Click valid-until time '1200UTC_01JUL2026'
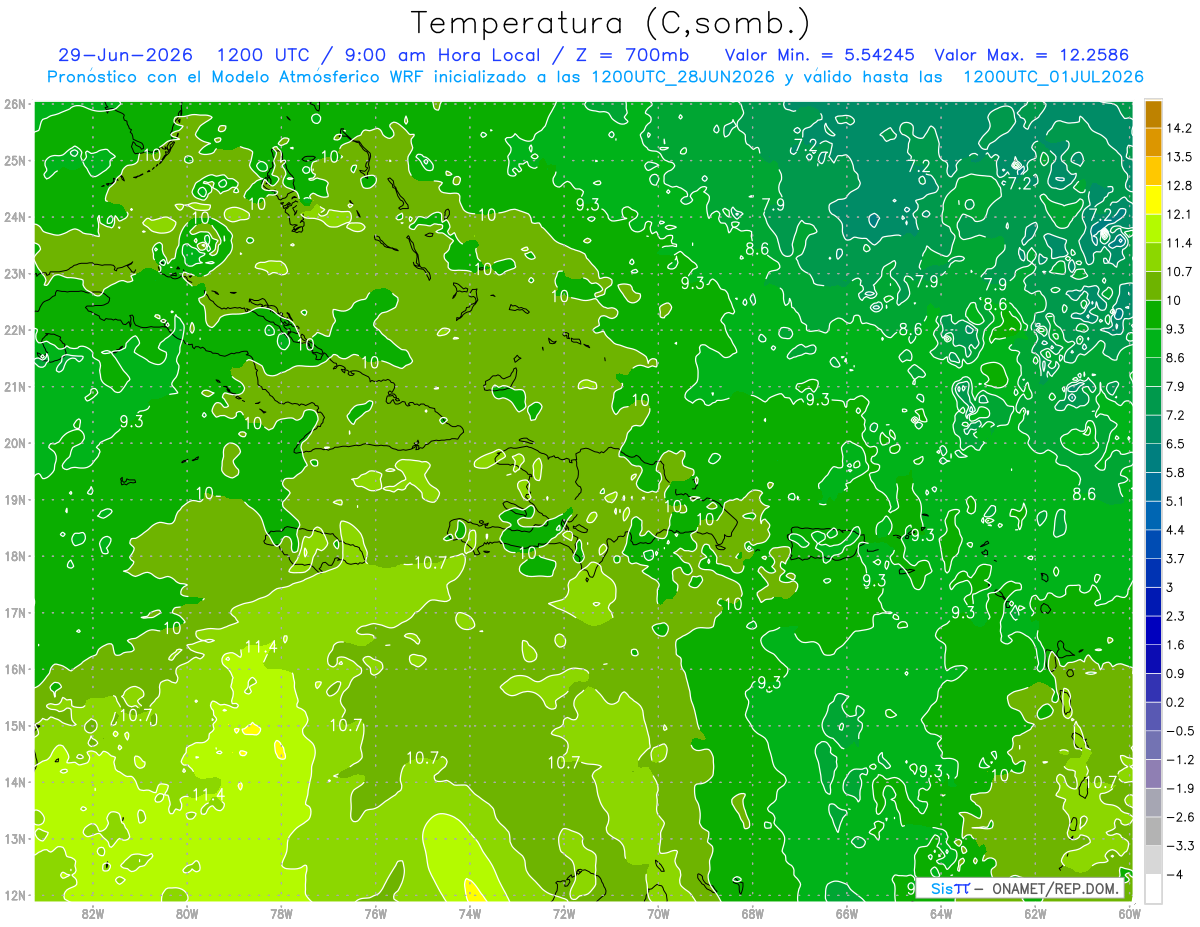This screenshot has width=1200, height=927. click(x=1053, y=77)
